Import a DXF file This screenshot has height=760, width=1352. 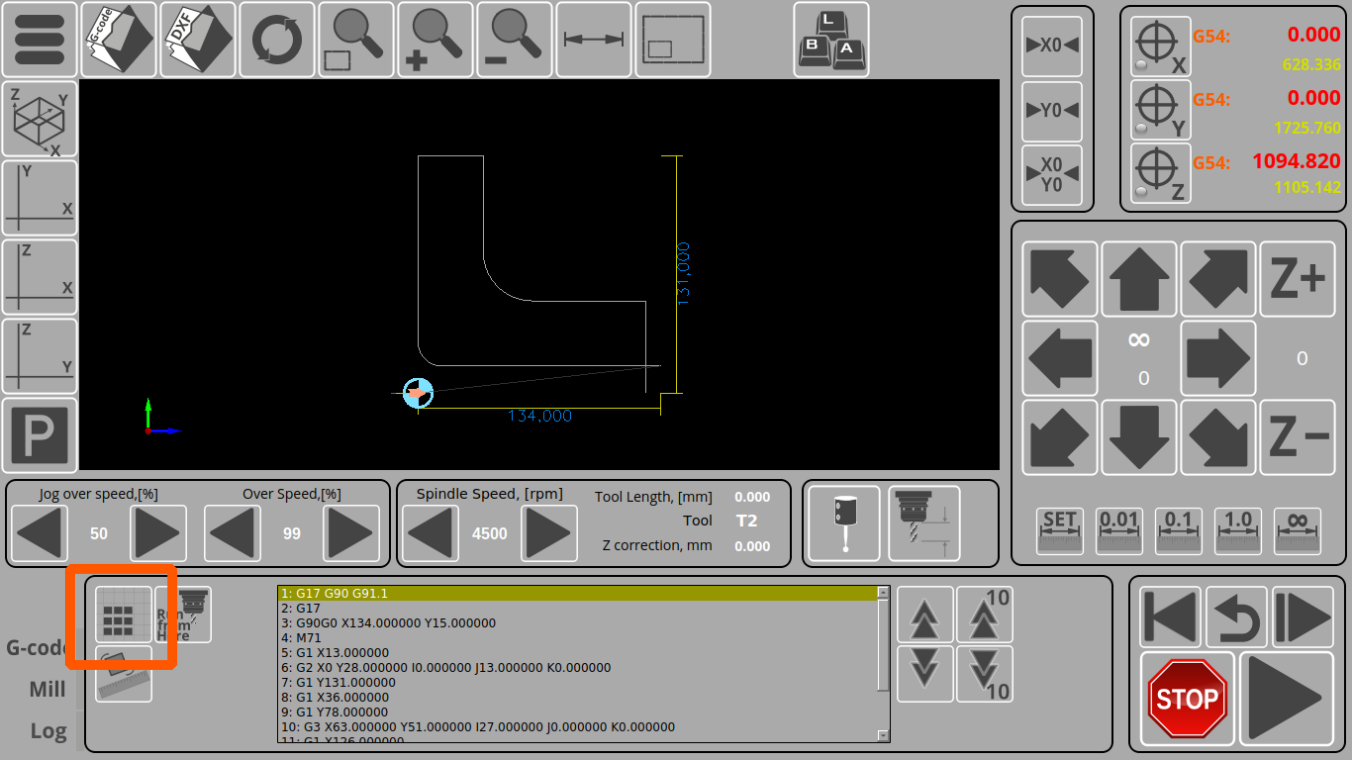[x=198, y=40]
